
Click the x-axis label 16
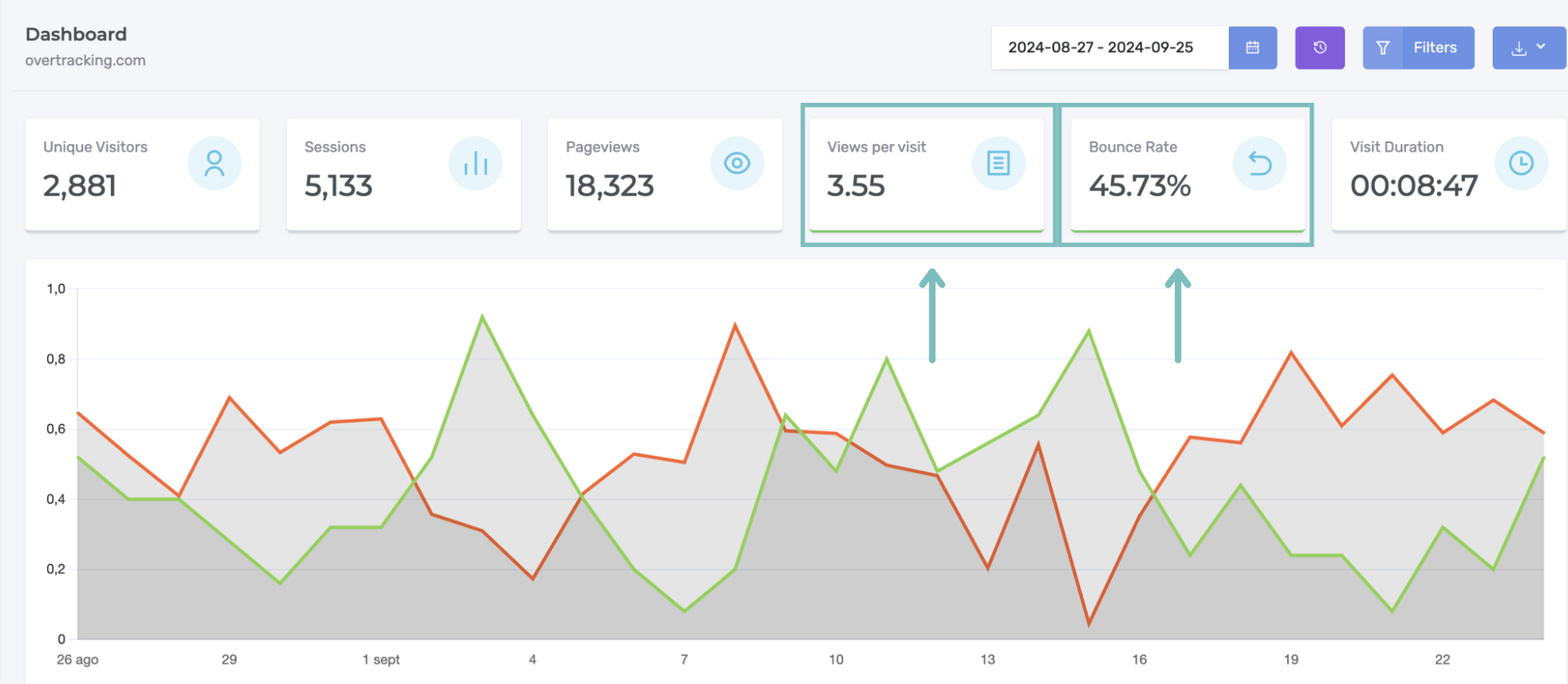(x=1139, y=660)
